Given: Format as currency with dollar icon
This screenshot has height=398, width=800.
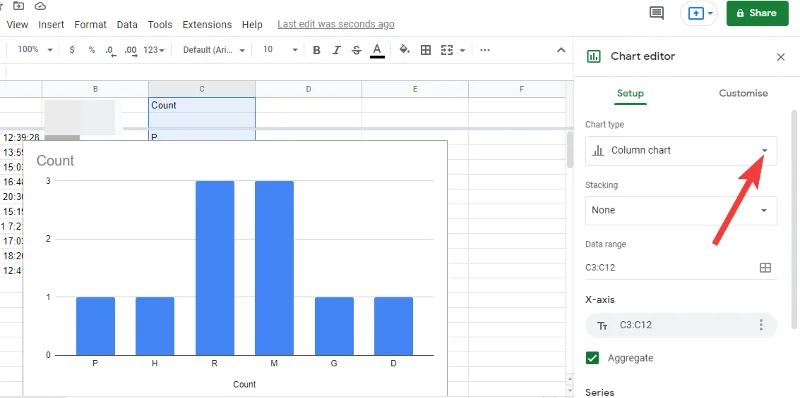Looking at the screenshot, I should pos(72,50).
